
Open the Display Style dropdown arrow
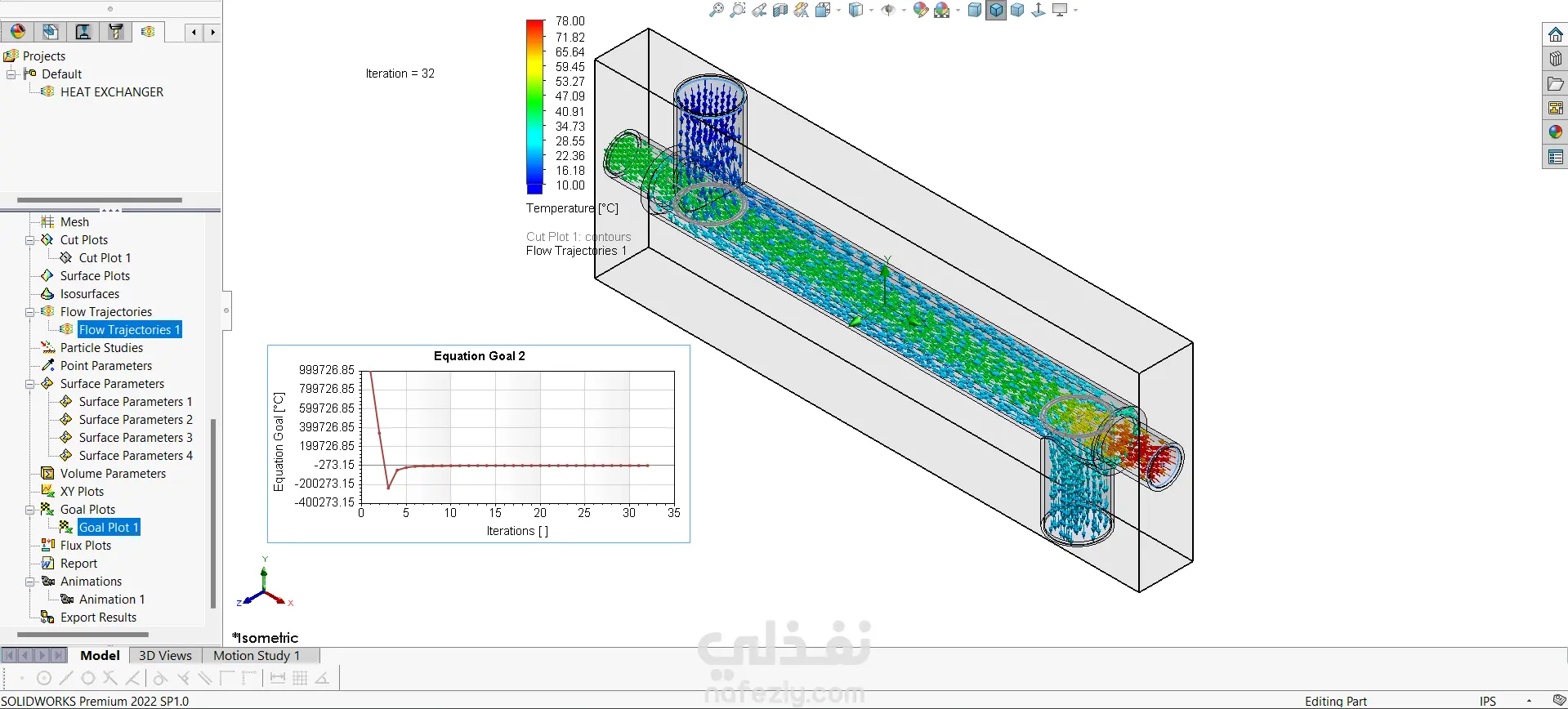pos(872,10)
